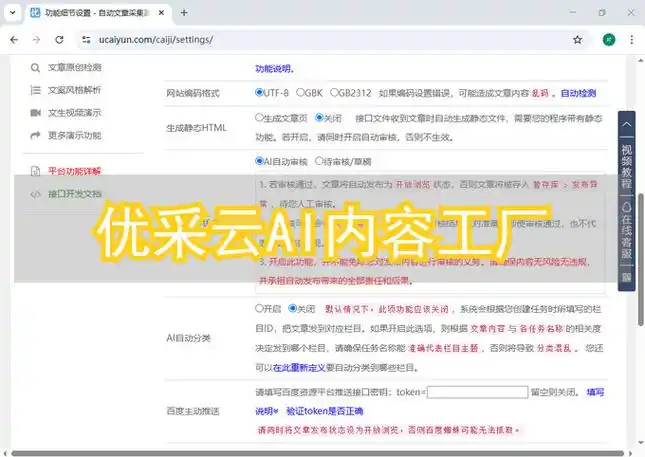Click the 生成静态HTML label
Viewport: 645px width, 457px height.
pyautogui.click(x=197, y=128)
